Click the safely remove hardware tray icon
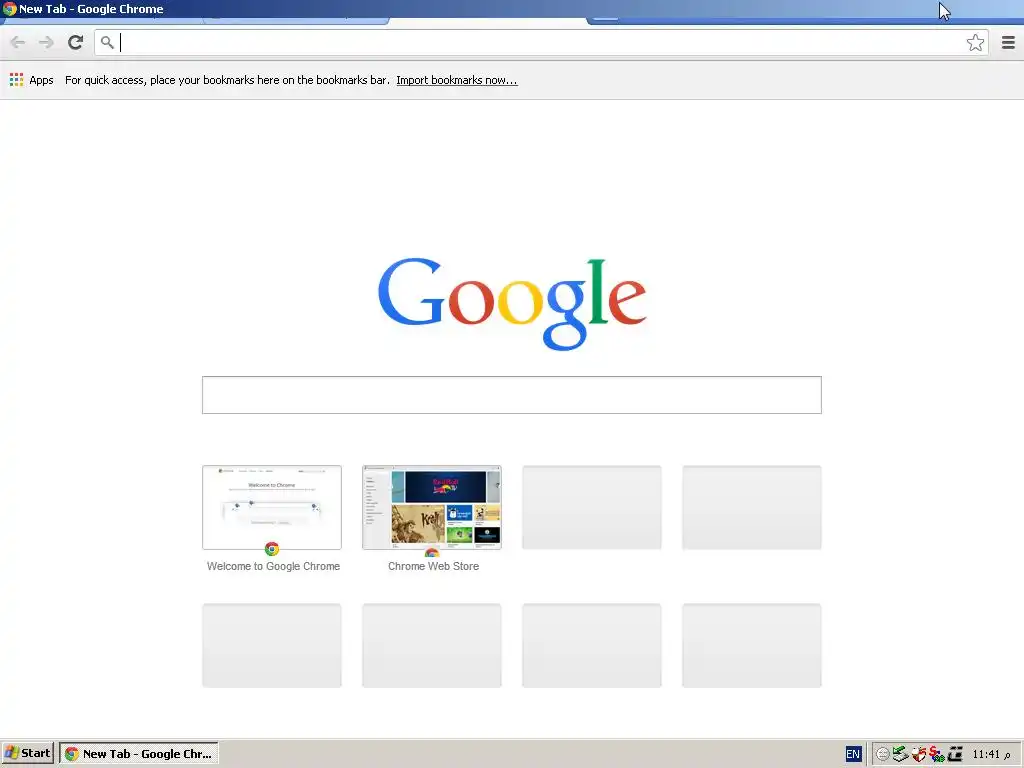Screen dimensions: 1024x768 901,754
